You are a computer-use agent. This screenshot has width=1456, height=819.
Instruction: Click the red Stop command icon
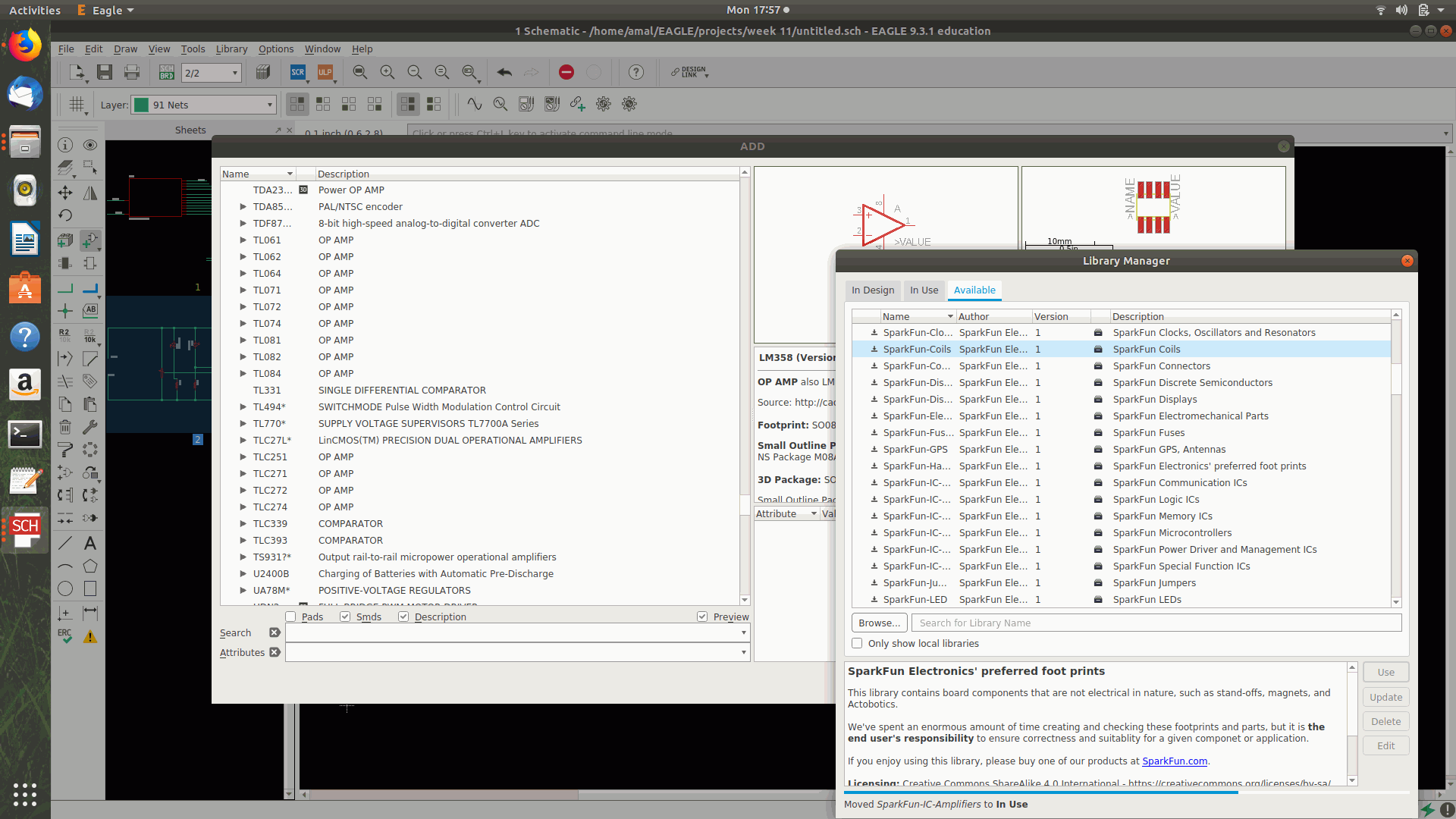click(566, 72)
